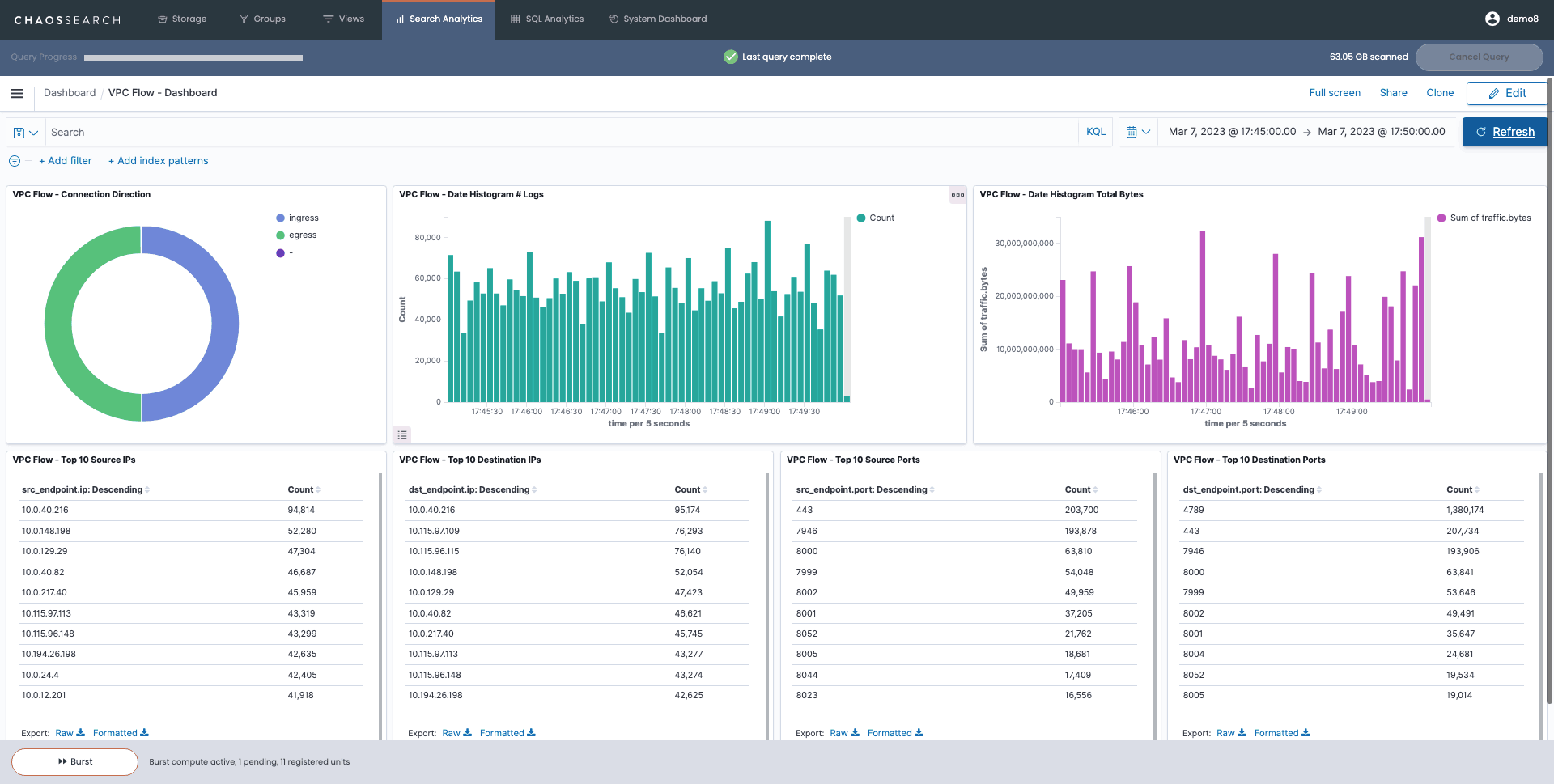Click destination port 4789 cell
1554x784 pixels.
(x=1193, y=511)
